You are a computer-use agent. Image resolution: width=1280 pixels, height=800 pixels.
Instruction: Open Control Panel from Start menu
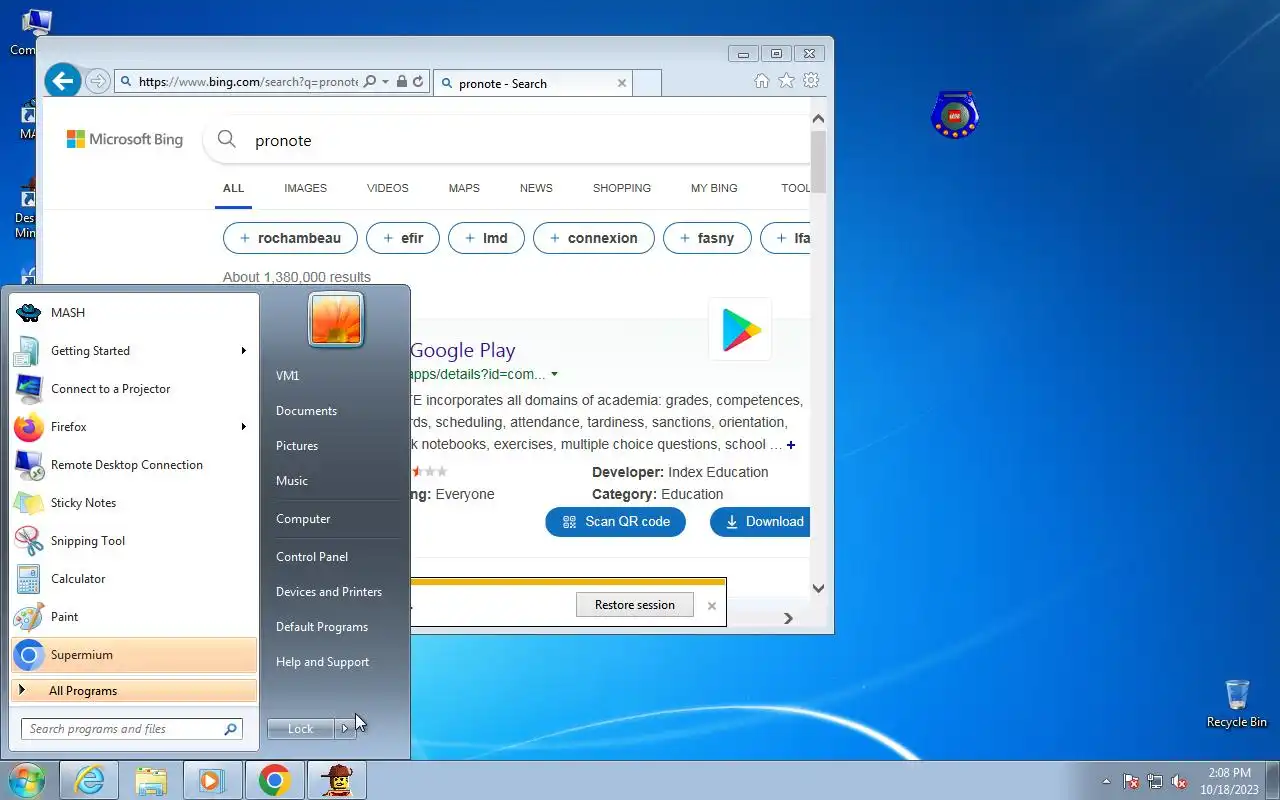coord(312,557)
